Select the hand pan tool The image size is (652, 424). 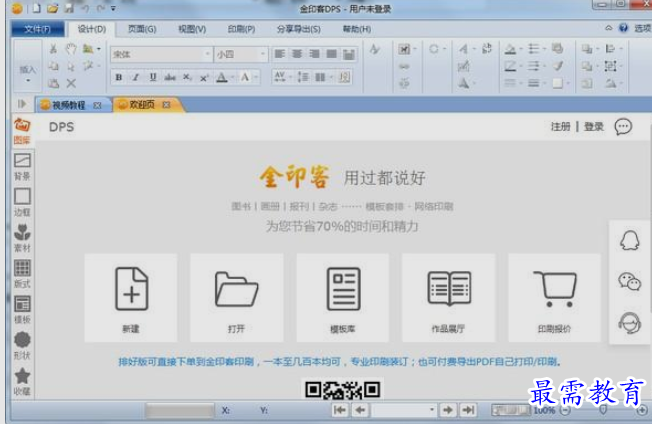tap(71, 49)
